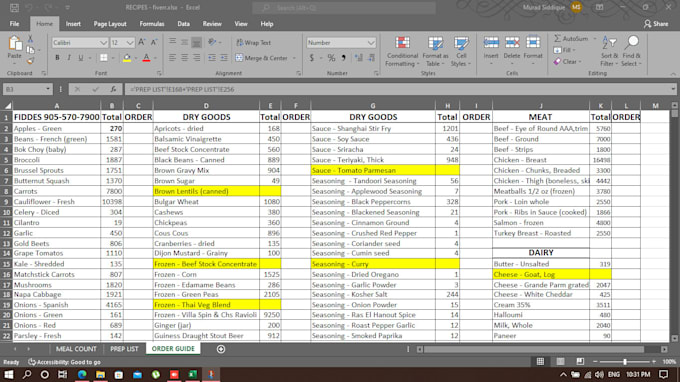Click the Save icon in quick access toolbar
680x382 pixels.
(x=14, y=7)
